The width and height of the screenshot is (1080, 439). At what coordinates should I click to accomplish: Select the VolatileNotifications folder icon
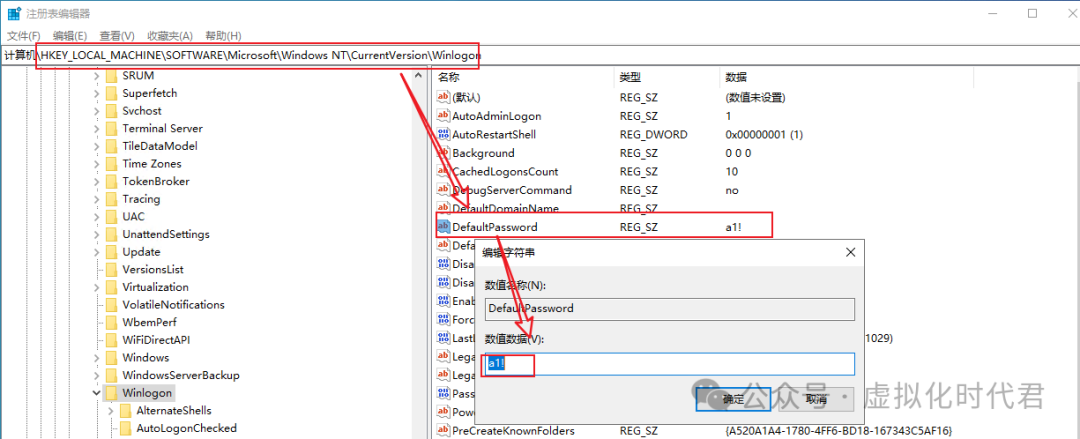[x=112, y=305]
